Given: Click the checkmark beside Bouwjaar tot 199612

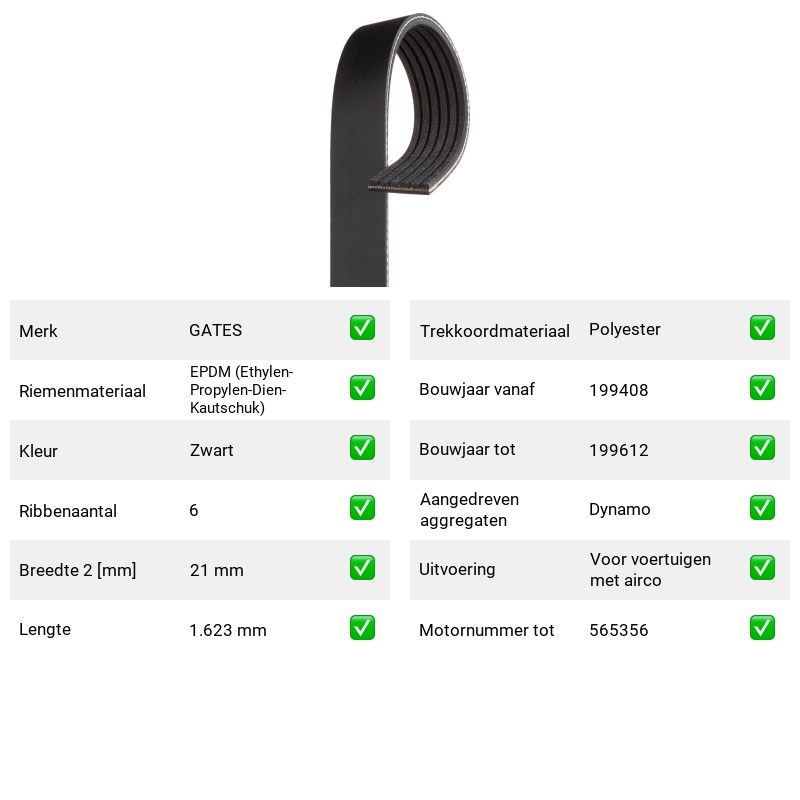Looking at the screenshot, I should [x=762, y=447].
